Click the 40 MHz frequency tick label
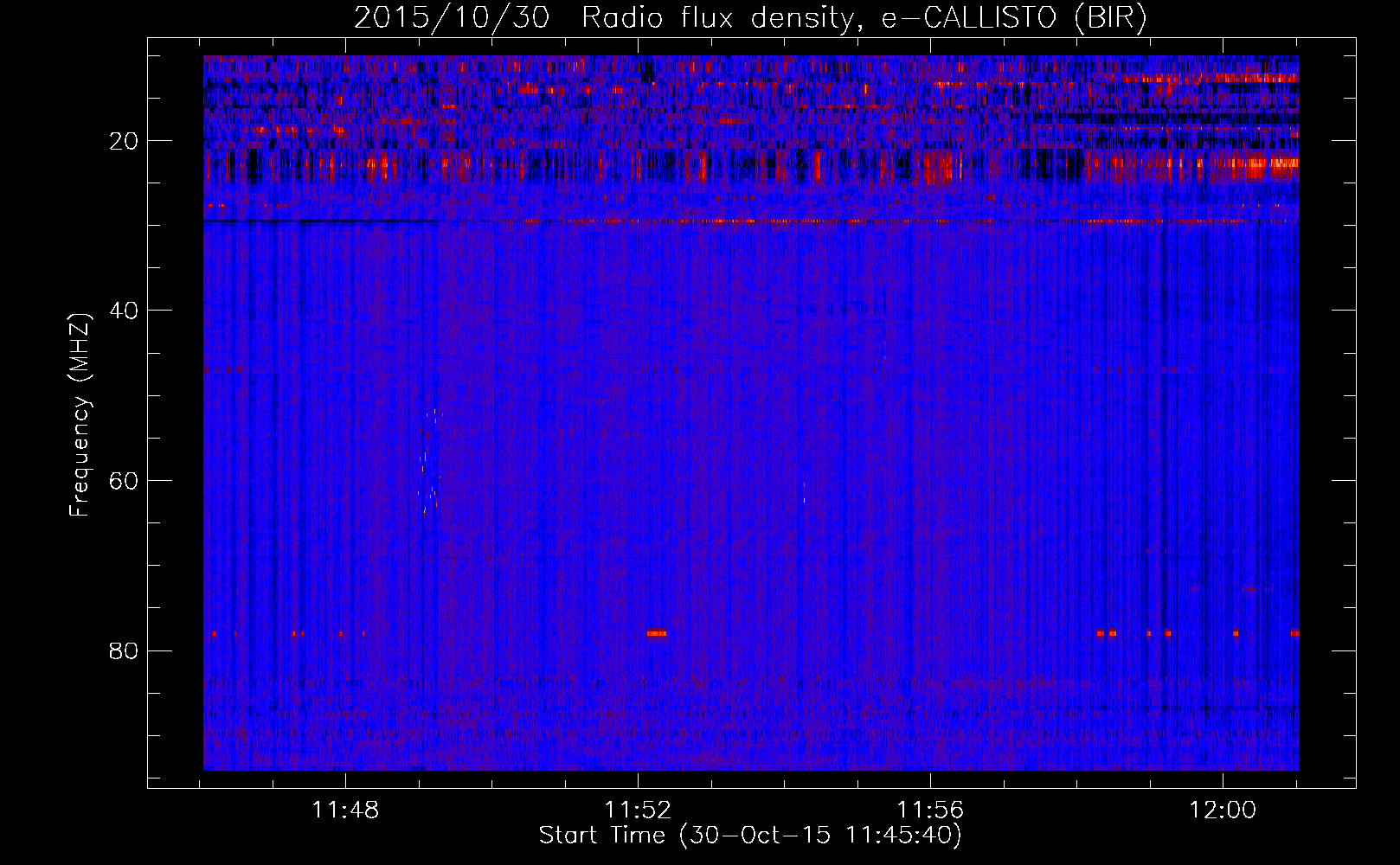 pyautogui.click(x=125, y=311)
